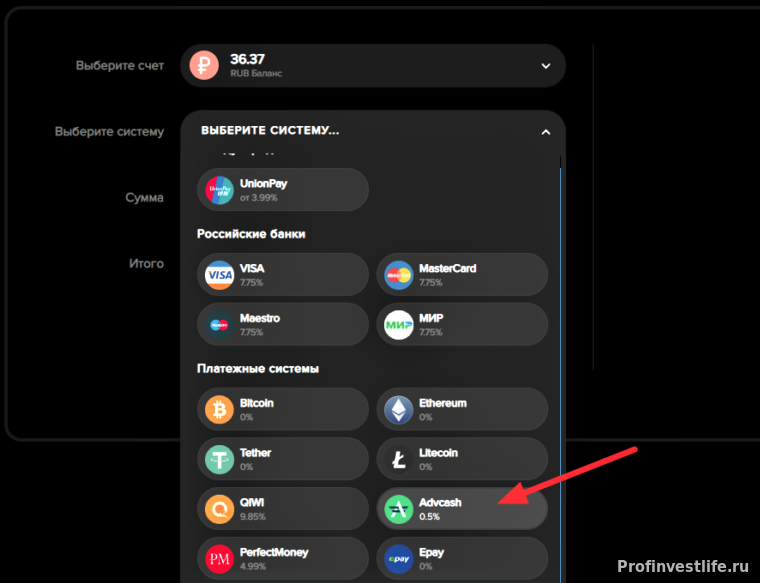The width and height of the screenshot is (760, 583).
Task: Click the UnionPay logo icon
Action: [220, 190]
